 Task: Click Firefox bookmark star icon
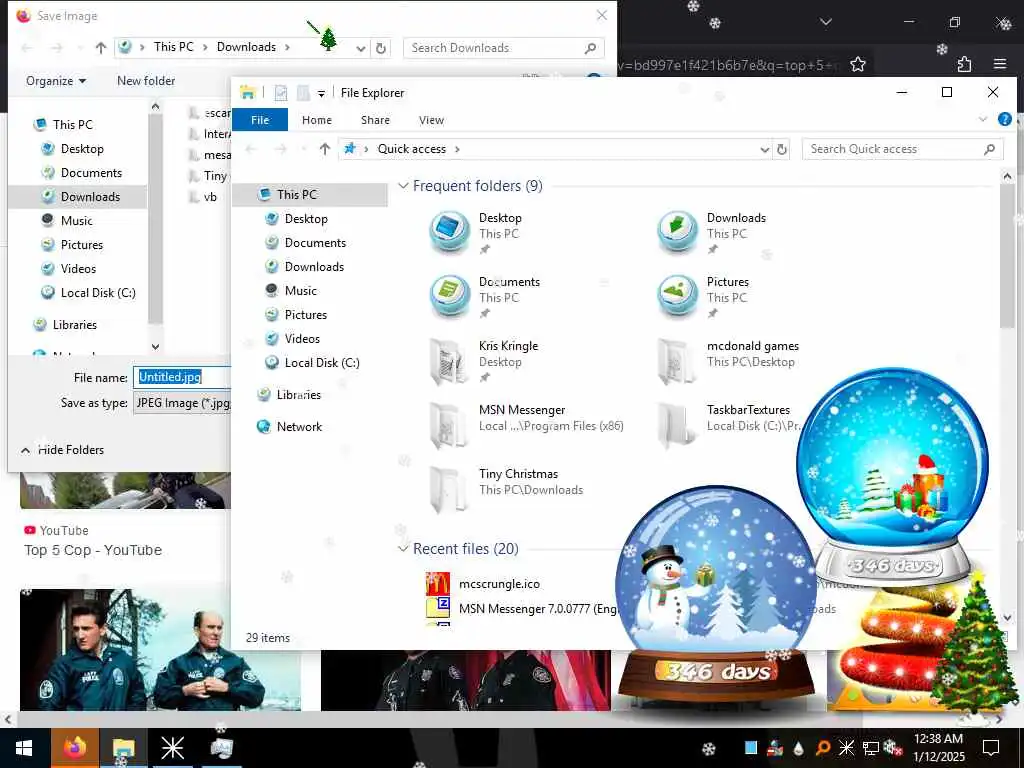pos(858,64)
